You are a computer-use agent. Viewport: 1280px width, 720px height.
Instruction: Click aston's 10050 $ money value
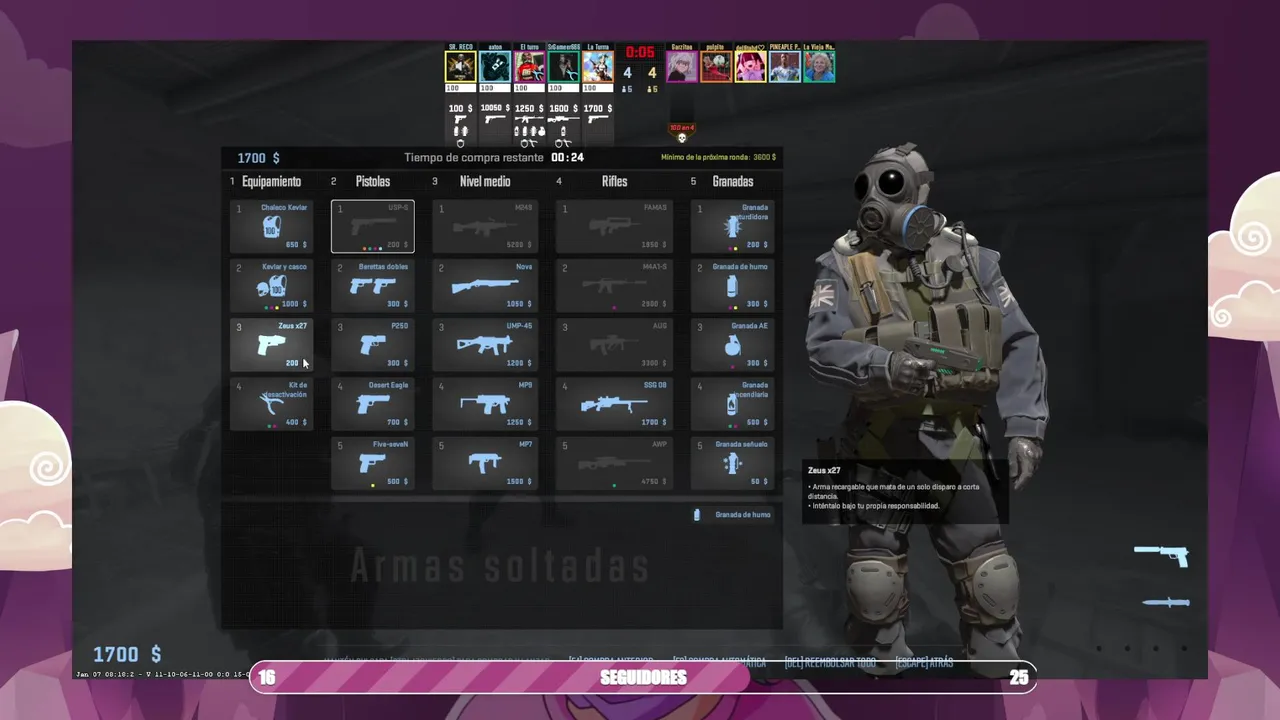[495, 108]
